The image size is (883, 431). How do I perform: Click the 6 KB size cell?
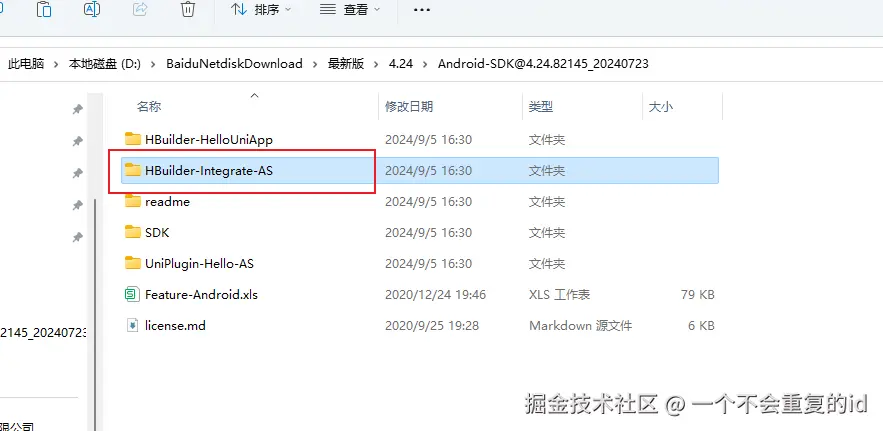pos(701,326)
